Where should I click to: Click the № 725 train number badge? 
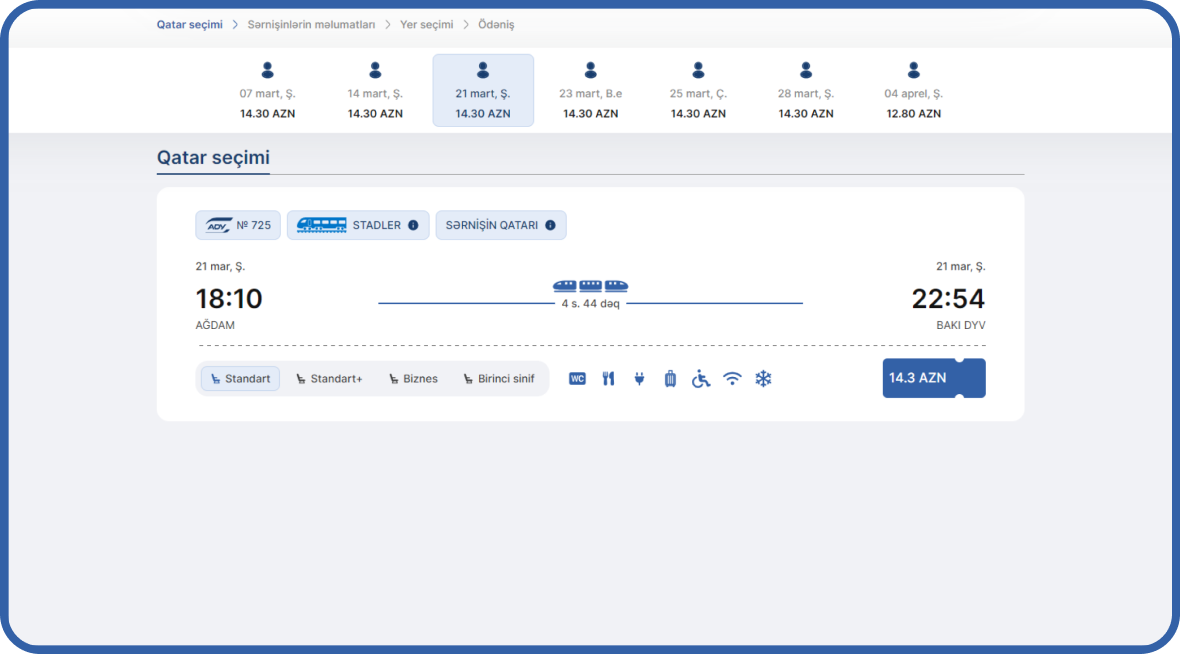(238, 225)
